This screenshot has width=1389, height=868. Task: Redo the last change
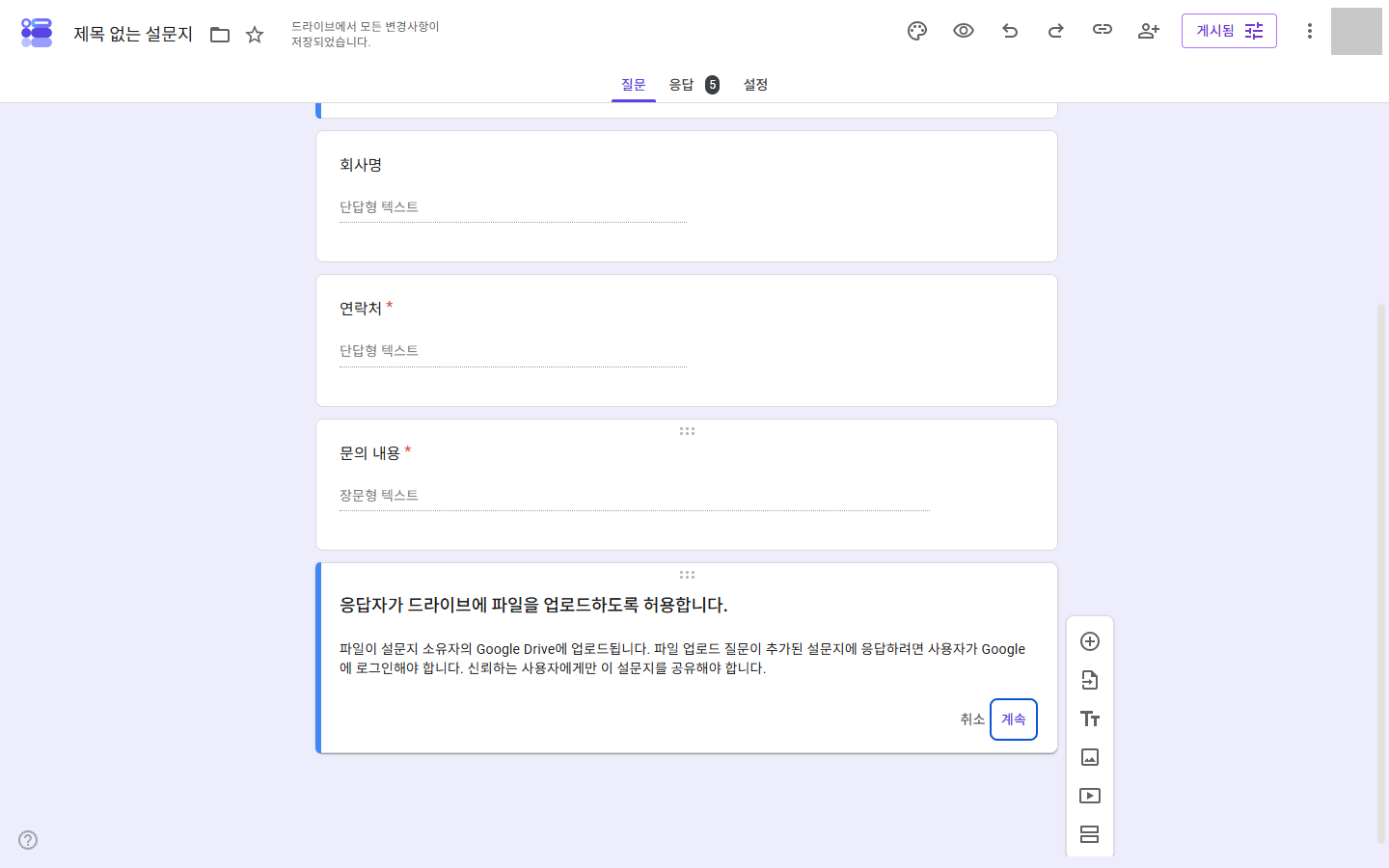pos(1056,31)
